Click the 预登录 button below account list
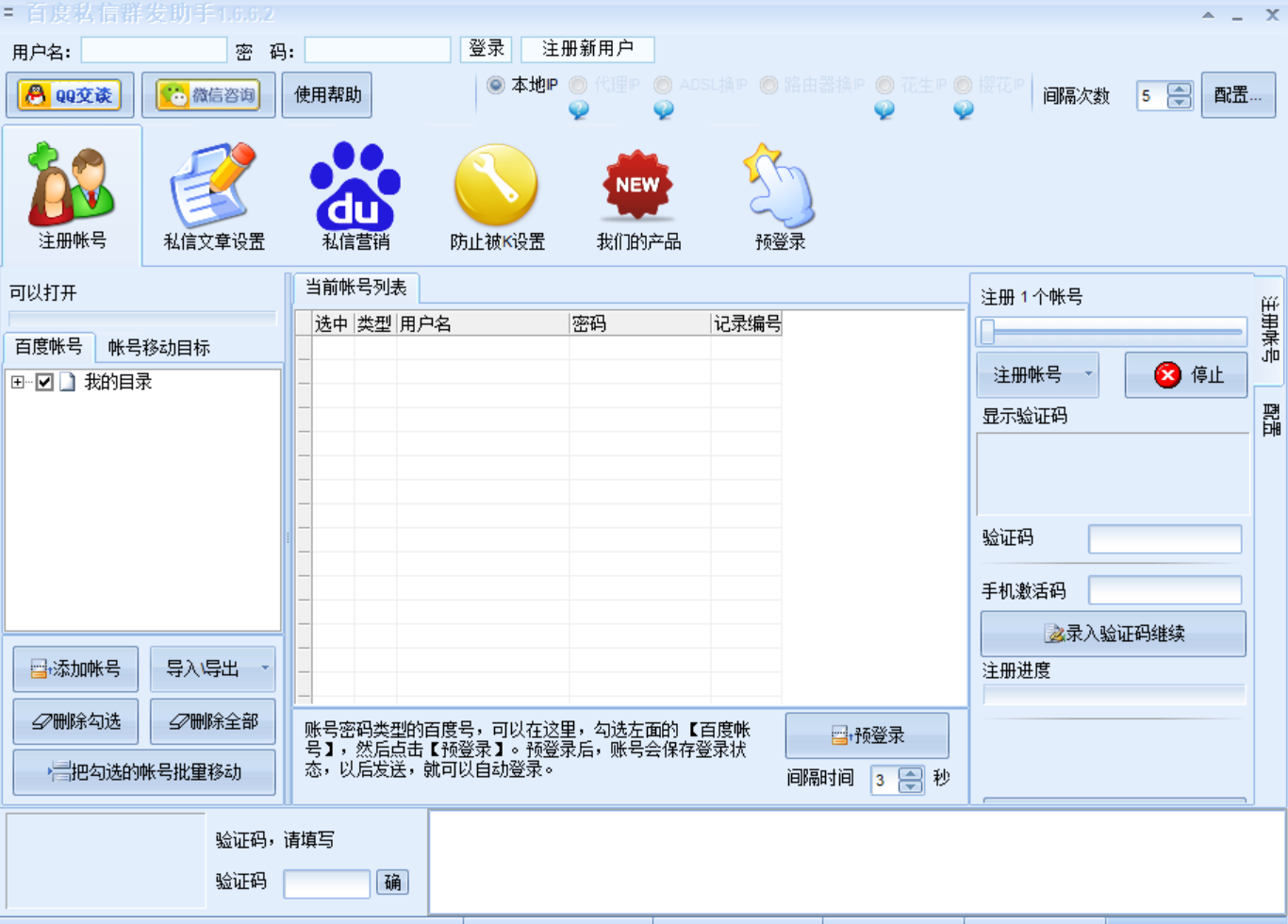 [867, 735]
